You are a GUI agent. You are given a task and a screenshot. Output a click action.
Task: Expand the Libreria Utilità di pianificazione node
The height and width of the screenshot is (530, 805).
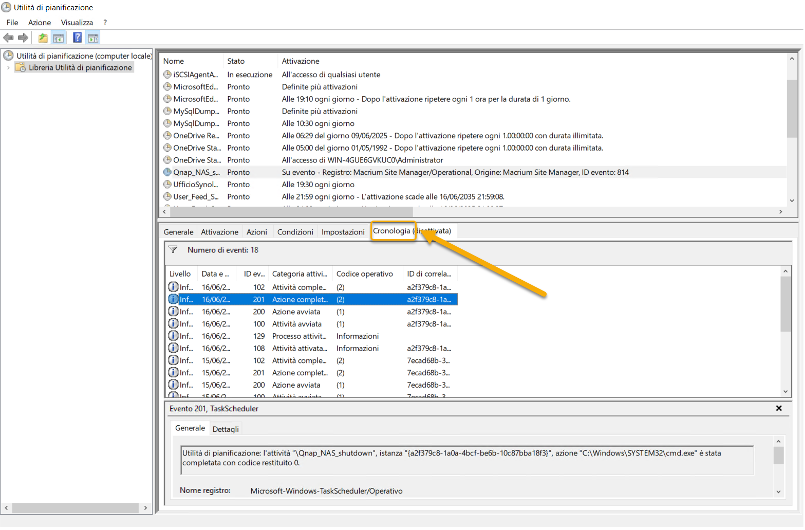[x=8, y=68]
